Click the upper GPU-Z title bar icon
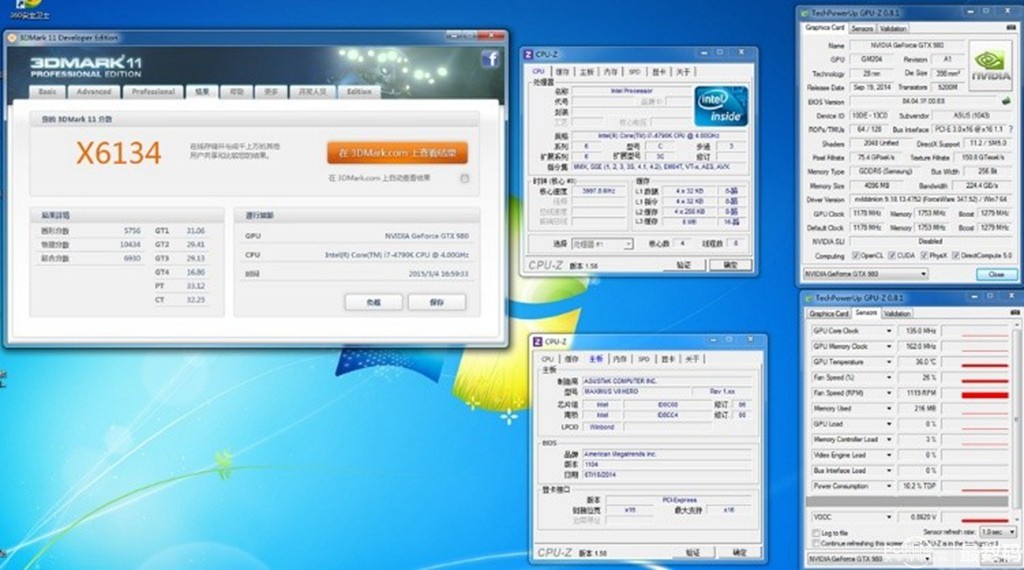 click(805, 12)
